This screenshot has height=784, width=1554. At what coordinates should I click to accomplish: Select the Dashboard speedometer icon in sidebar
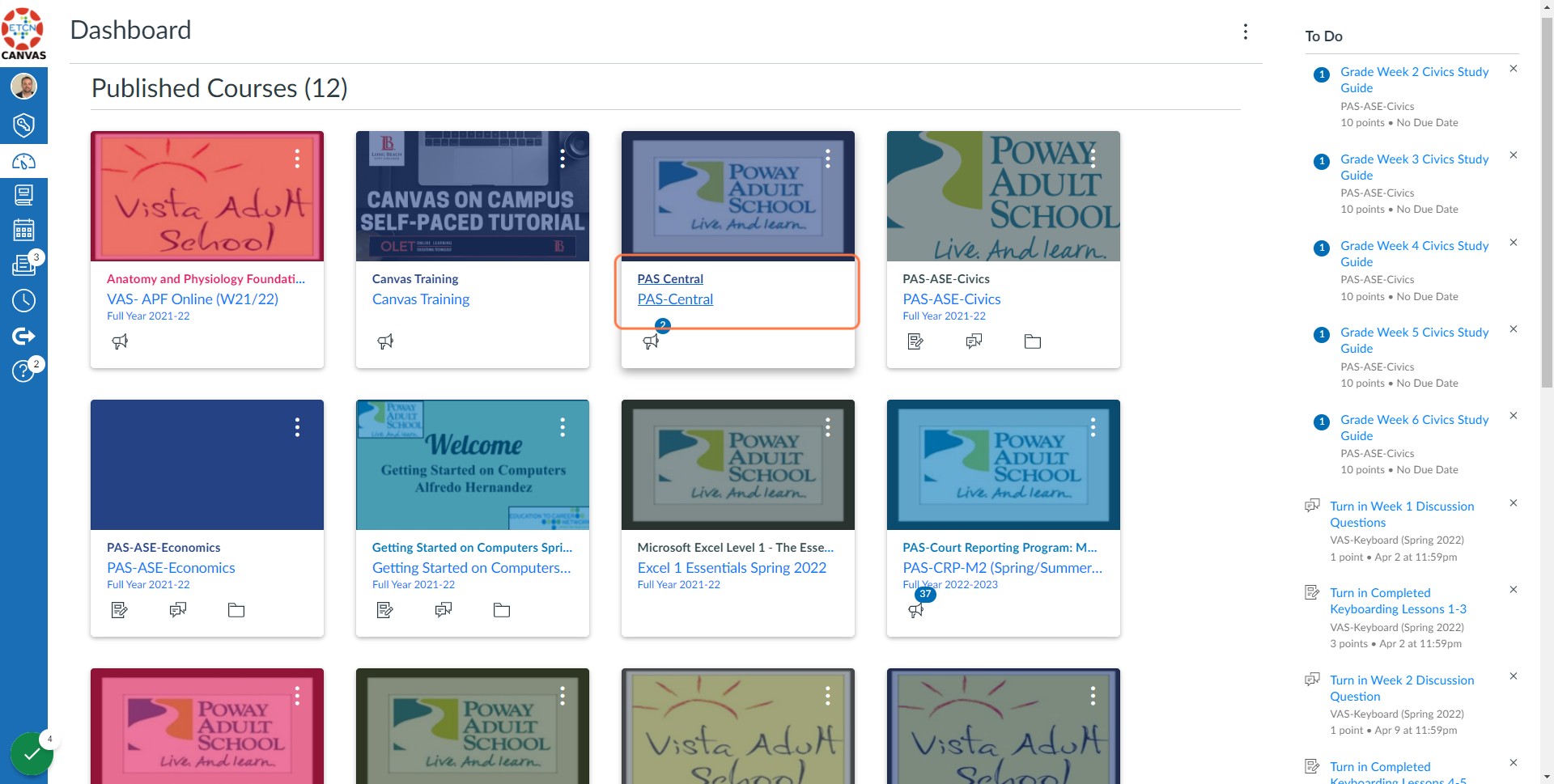23,162
